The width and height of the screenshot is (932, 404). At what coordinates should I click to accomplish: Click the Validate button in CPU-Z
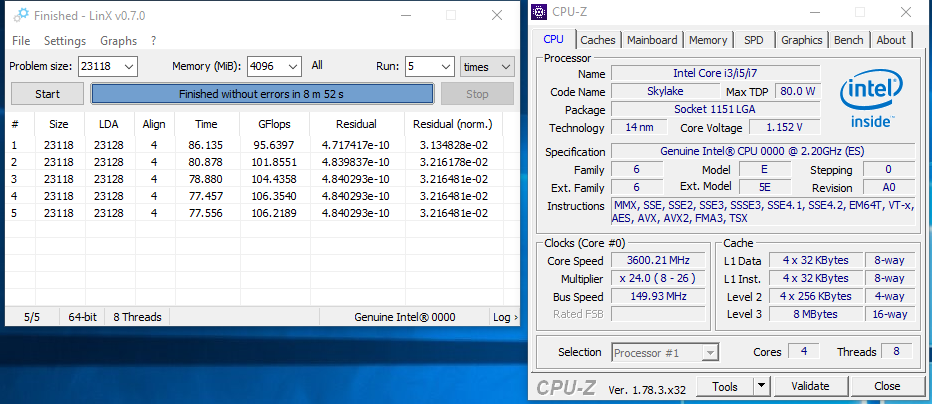tap(810, 386)
